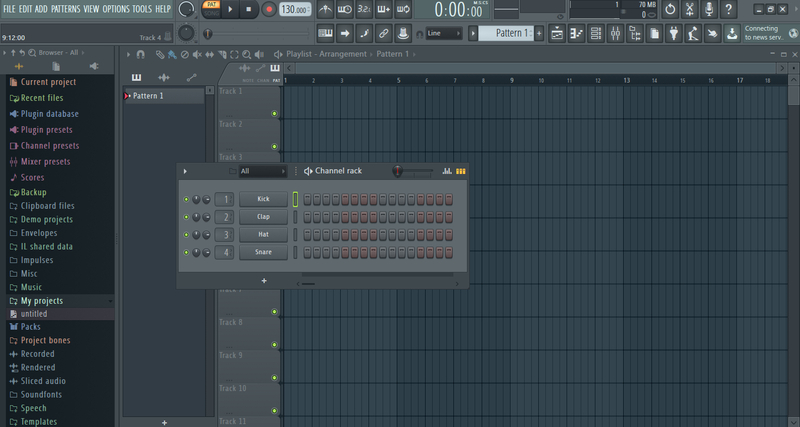Open the Mixer view icon

(x=615, y=34)
